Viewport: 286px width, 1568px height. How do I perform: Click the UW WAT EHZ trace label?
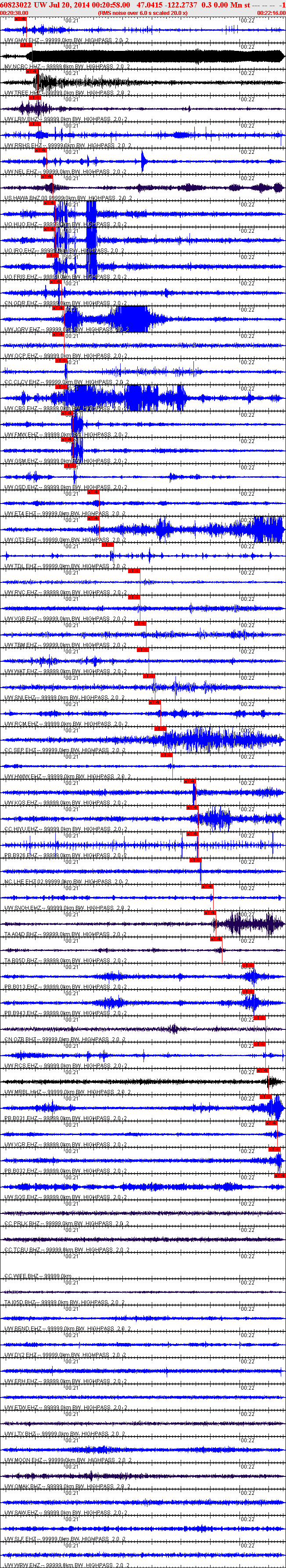(x=65, y=671)
